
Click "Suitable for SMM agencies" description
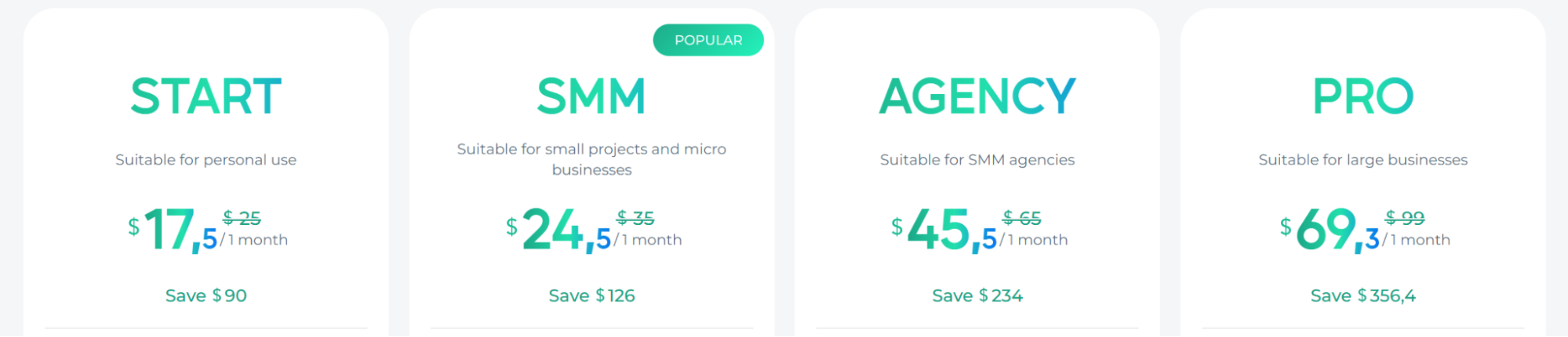[977, 160]
